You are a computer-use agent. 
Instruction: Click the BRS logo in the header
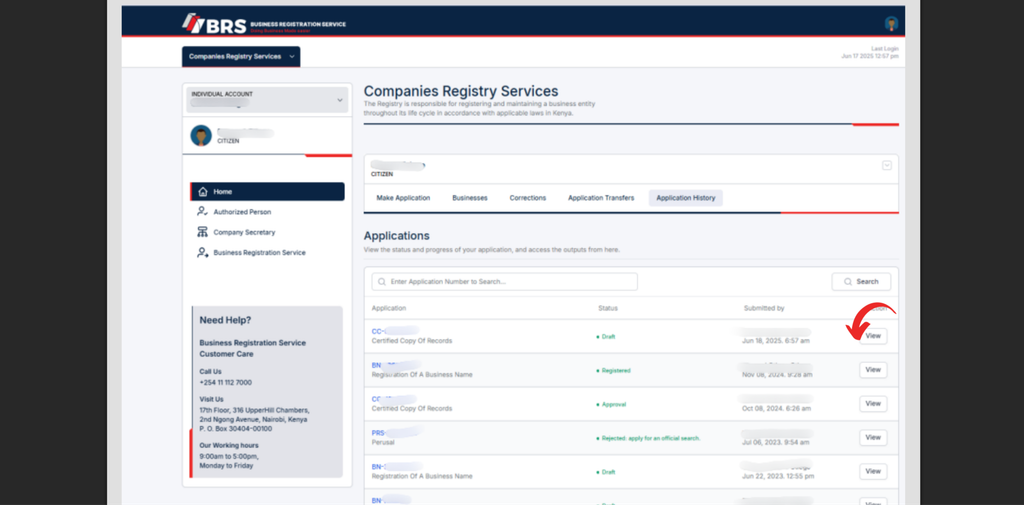pyautogui.click(x=263, y=24)
